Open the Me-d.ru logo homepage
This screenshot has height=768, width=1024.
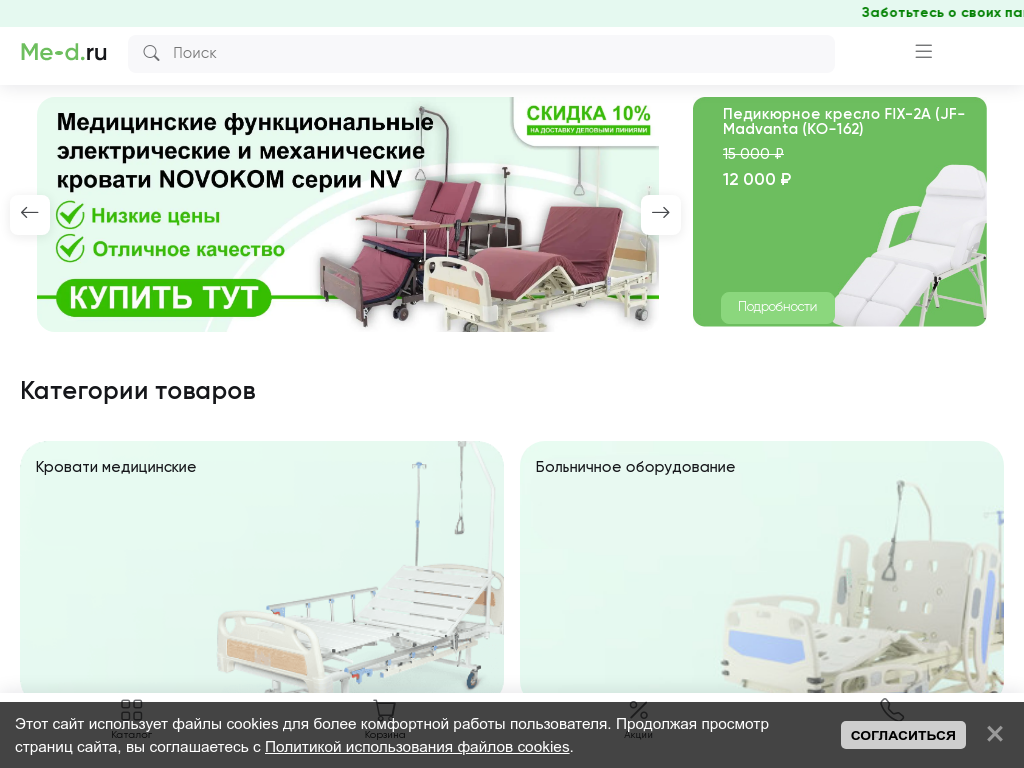(64, 52)
